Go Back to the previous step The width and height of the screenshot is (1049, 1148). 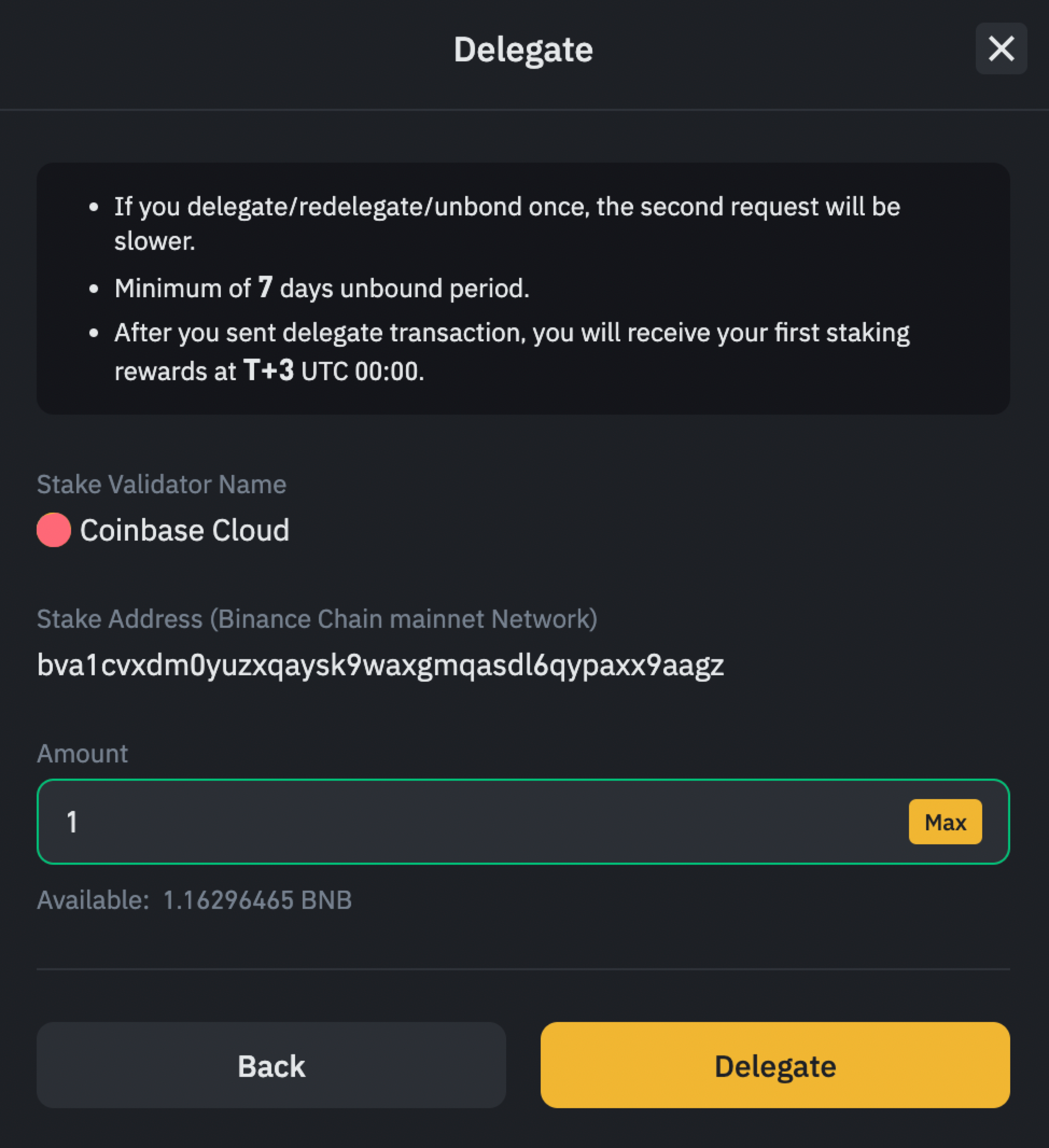click(271, 1066)
